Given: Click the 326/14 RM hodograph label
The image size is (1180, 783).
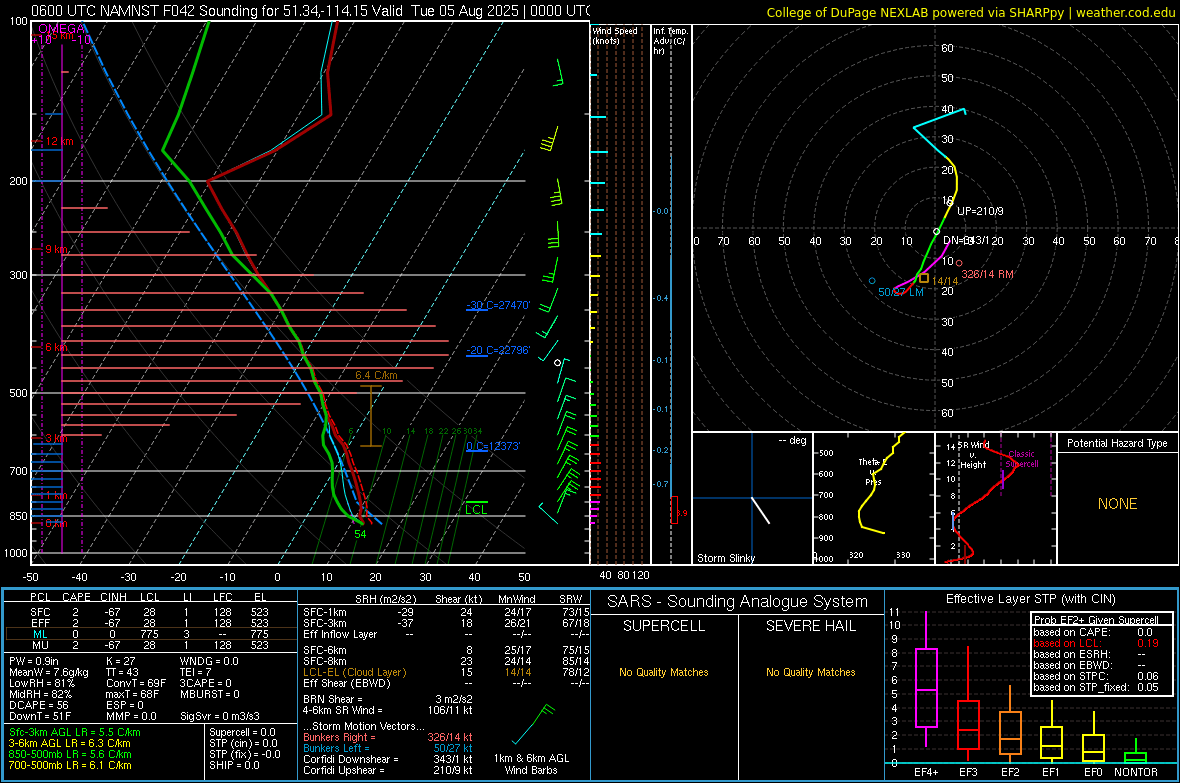Looking at the screenshot, I should tap(987, 274).
